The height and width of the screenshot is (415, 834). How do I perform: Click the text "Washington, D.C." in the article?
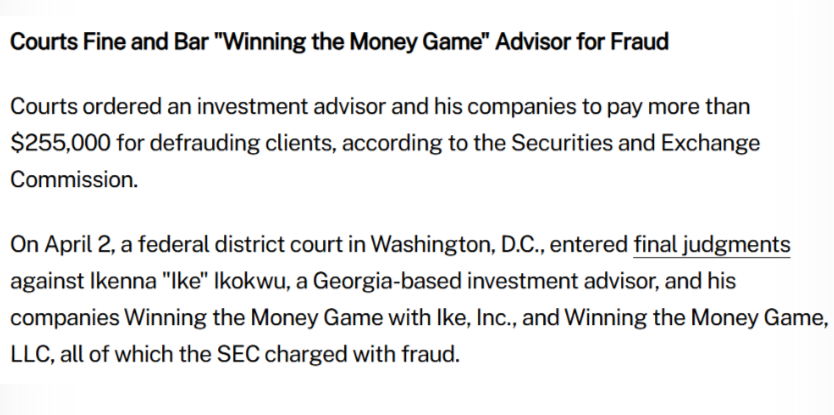point(457,245)
